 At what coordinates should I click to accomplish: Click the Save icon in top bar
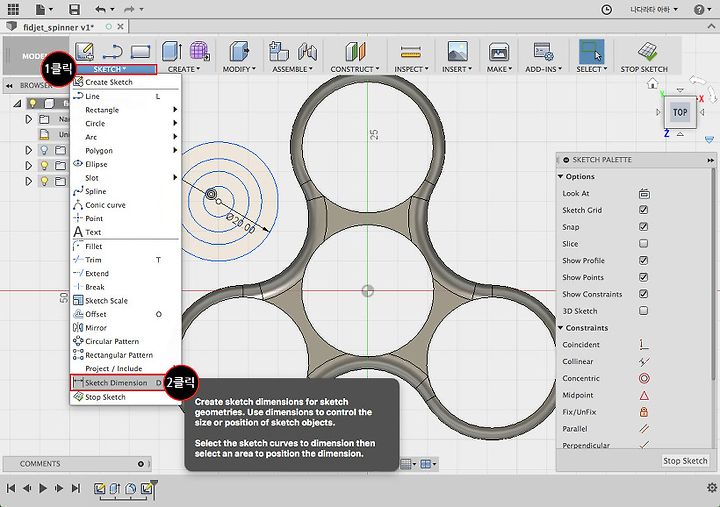click(74, 9)
